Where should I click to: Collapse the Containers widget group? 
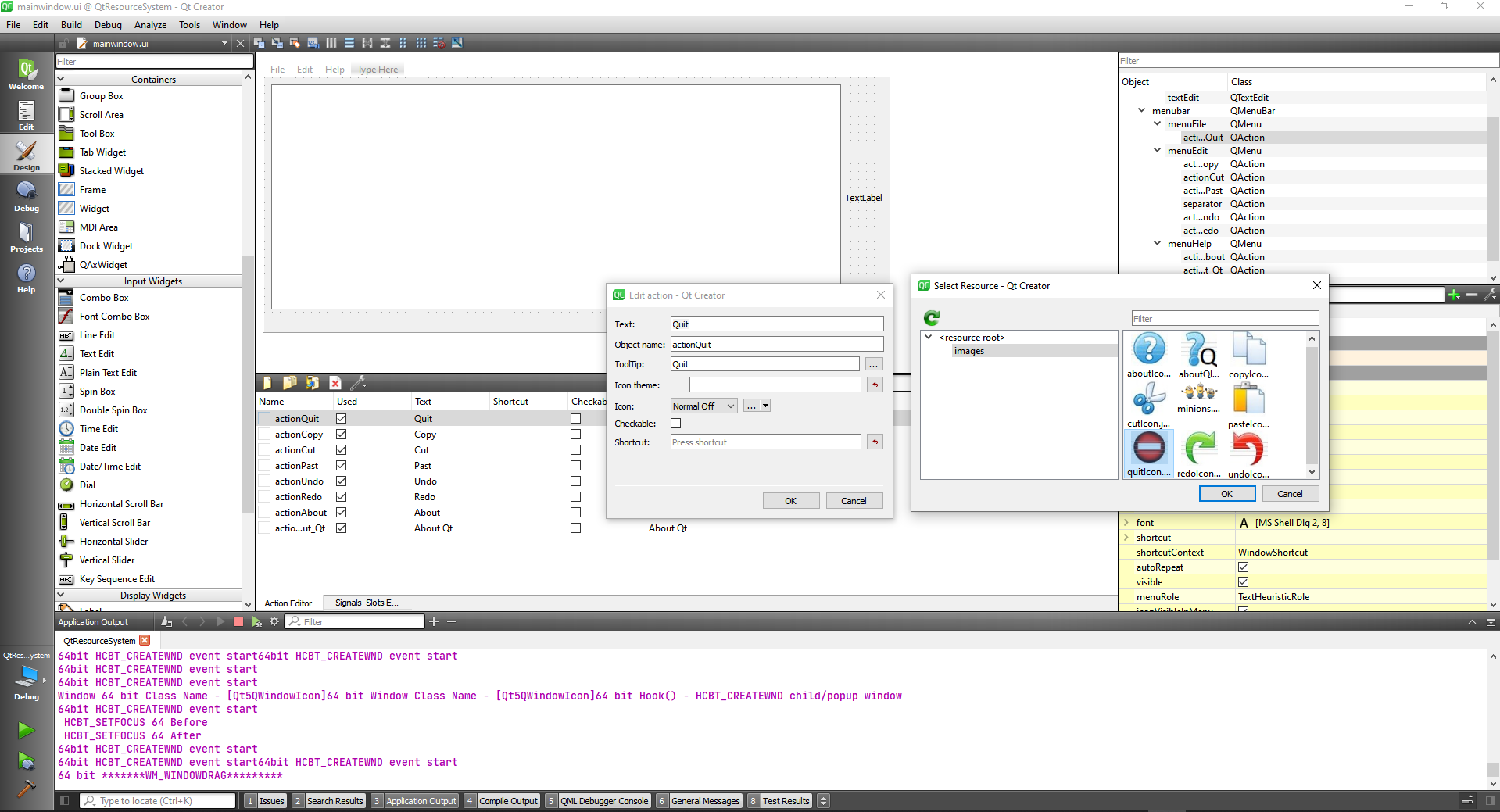[61, 79]
